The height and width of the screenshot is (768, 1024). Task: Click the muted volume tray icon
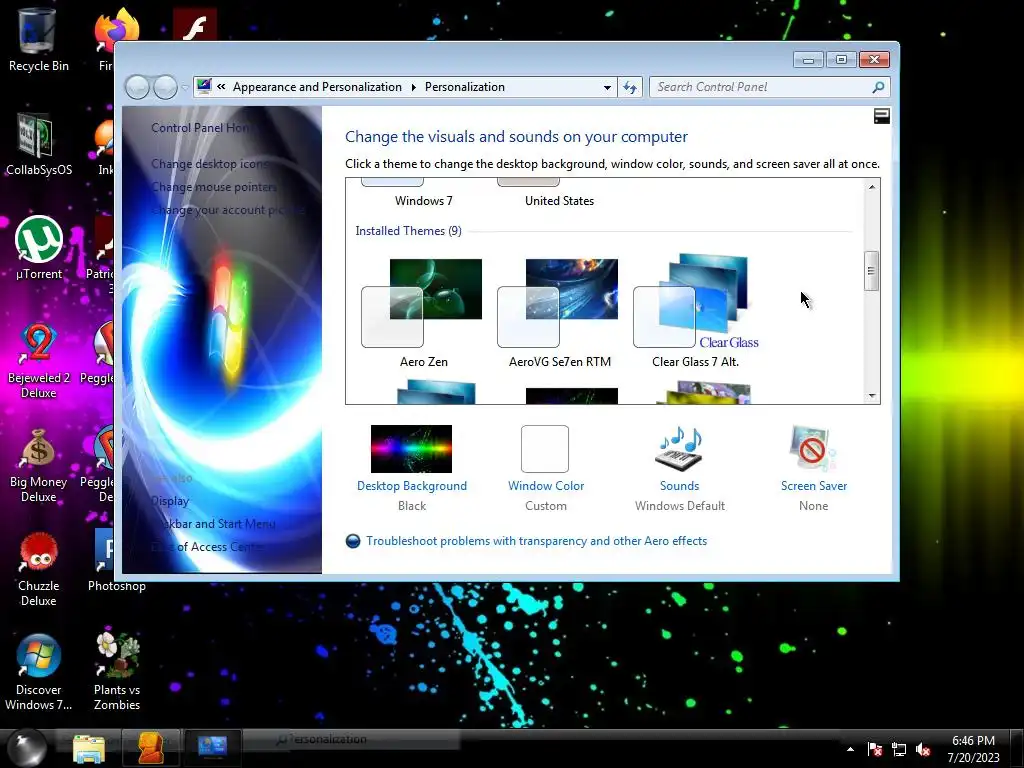pyautogui.click(x=923, y=750)
